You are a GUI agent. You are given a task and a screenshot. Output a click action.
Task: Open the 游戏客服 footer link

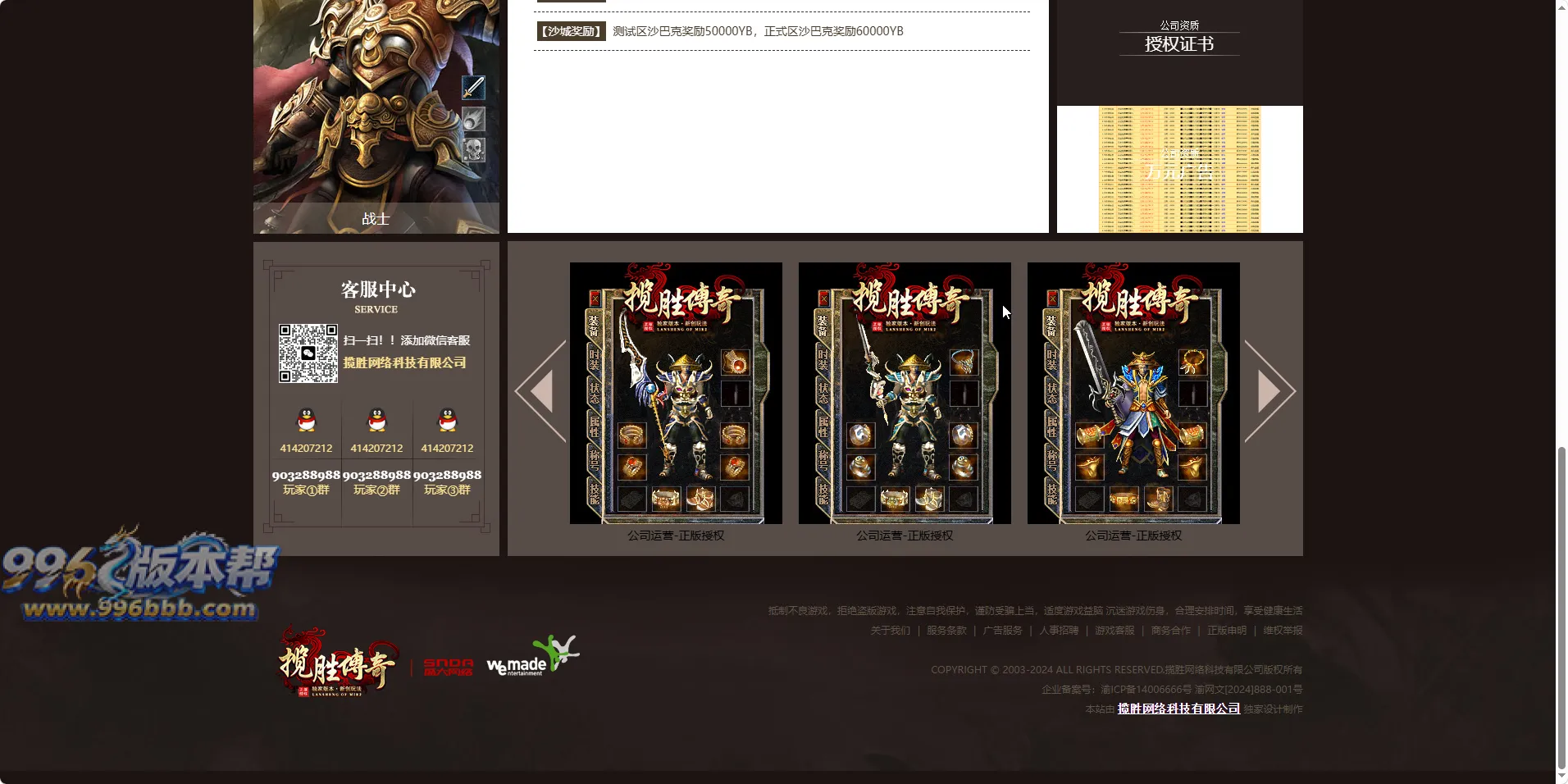coord(1114,631)
